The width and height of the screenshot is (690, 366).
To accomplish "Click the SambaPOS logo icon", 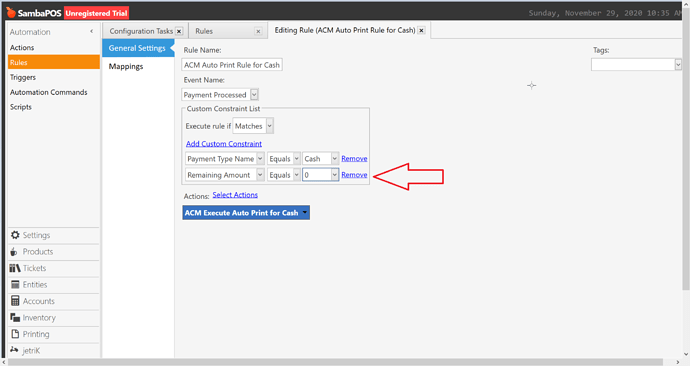I will (x=11, y=12).
